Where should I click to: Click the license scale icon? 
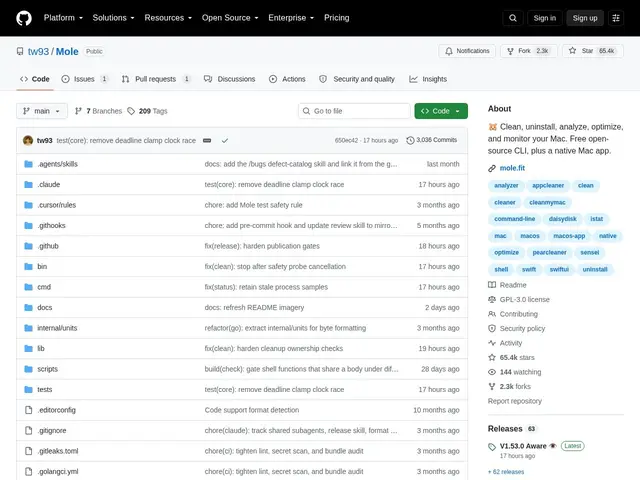[492, 300]
